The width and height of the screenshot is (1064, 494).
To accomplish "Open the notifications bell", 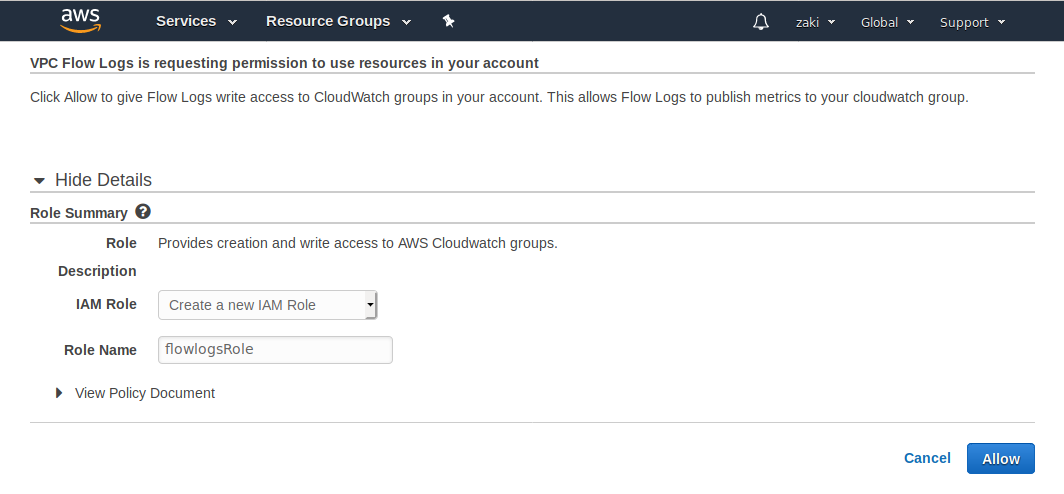I will click(x=761, y=22).
